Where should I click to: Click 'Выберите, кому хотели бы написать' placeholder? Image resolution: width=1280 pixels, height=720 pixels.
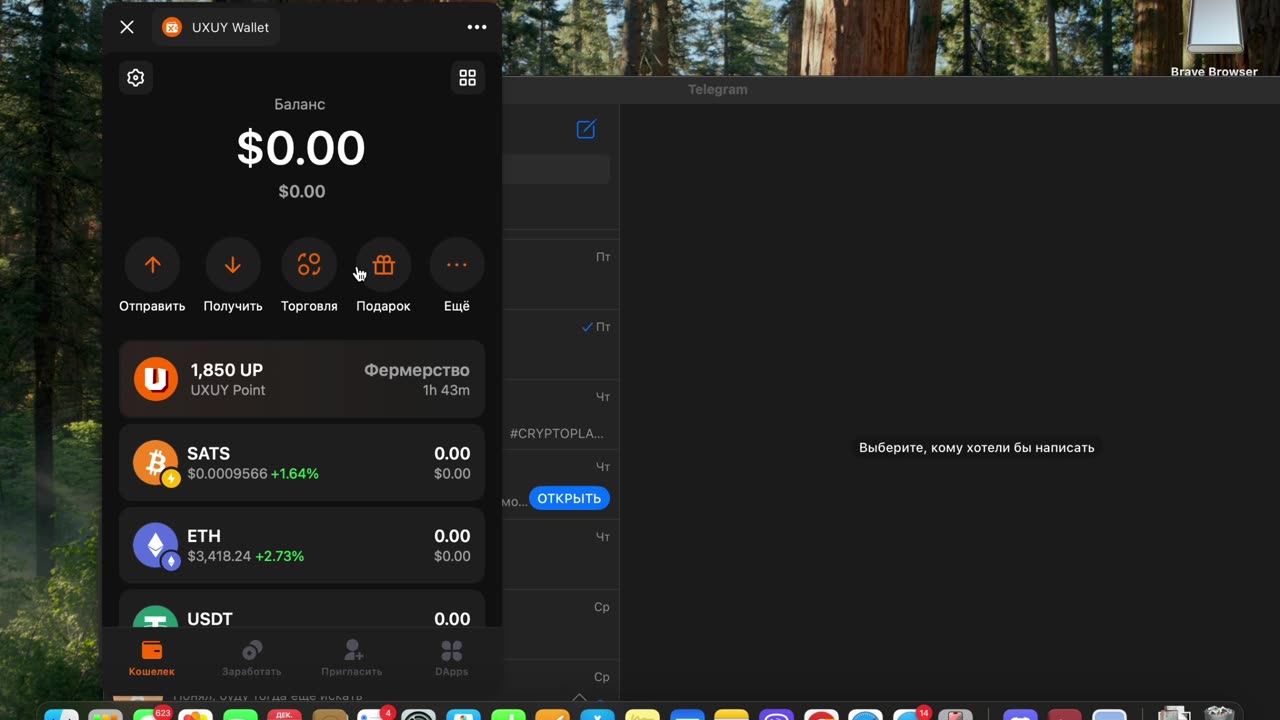pos(977,448)
